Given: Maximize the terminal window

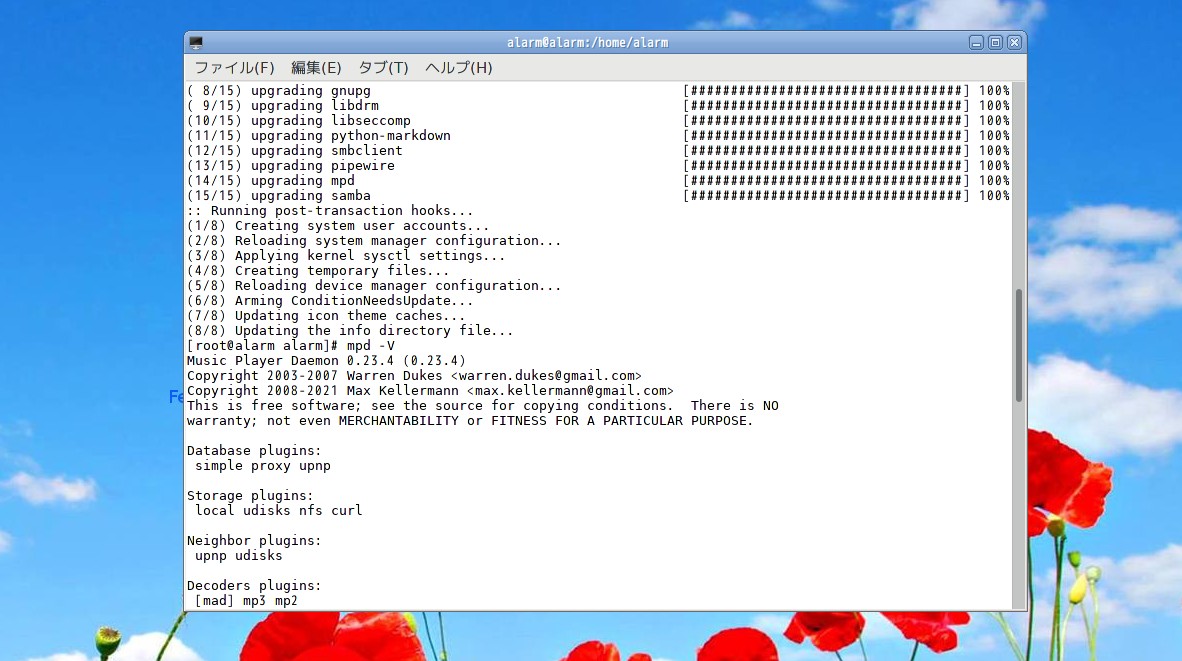Looking at the screenshot, I should tap(995, 43).
